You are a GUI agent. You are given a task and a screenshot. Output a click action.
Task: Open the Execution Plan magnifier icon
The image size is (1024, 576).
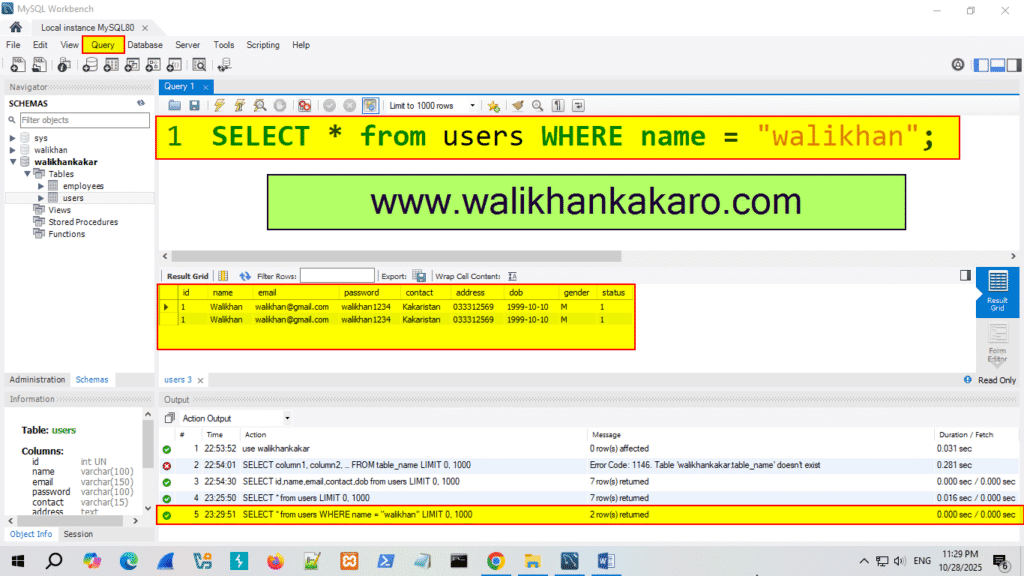(x=258, y=105)
